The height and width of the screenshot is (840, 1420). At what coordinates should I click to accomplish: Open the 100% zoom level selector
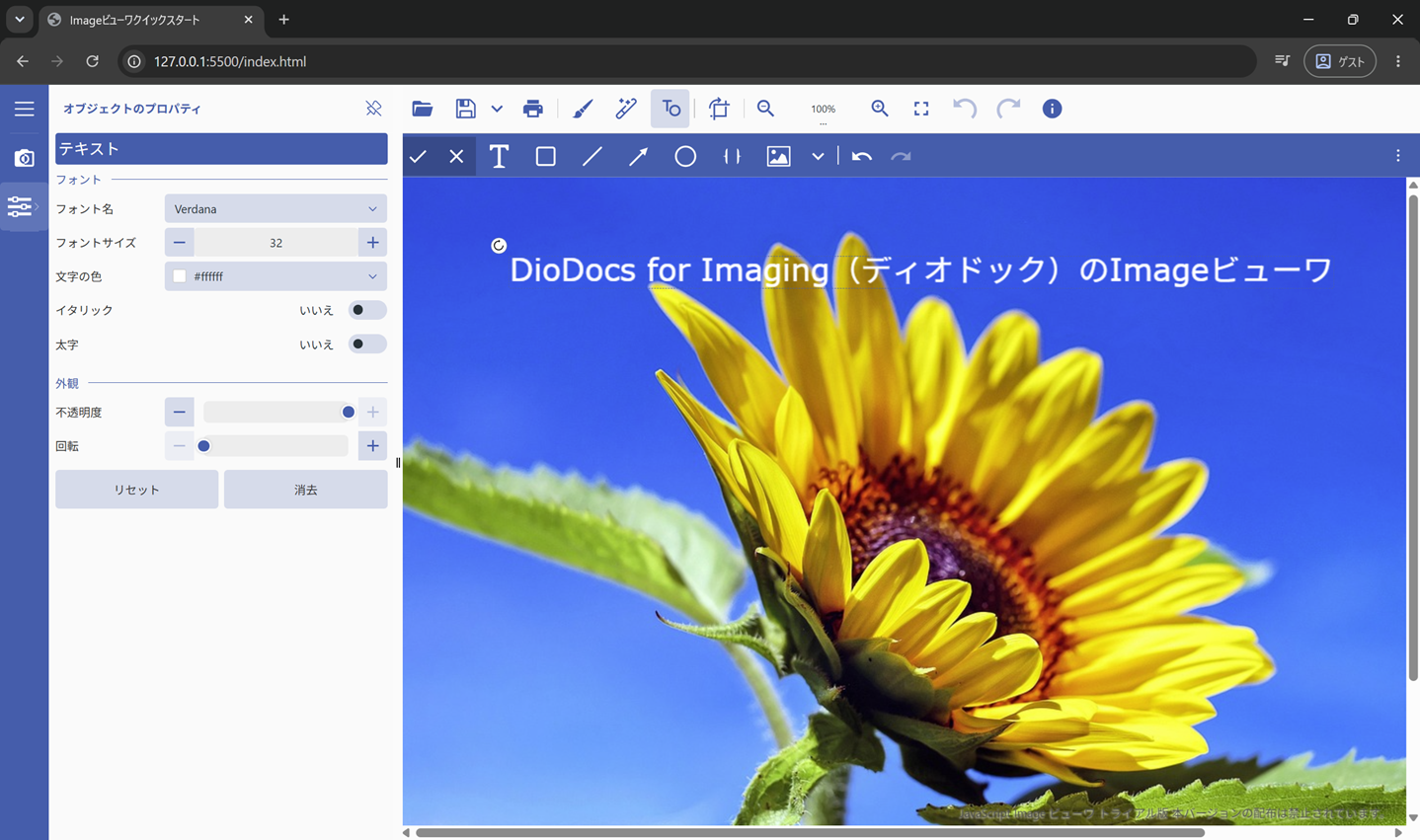pos(823,110)
